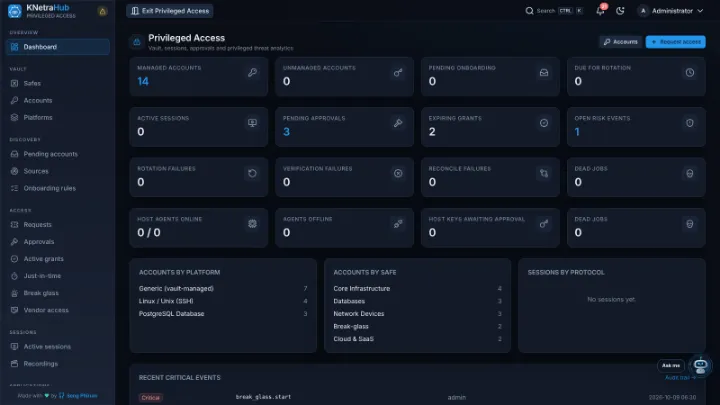Open notifications bell
This screenshot has height=405, width=720.
pyautogui.click(x=600, y=11)
